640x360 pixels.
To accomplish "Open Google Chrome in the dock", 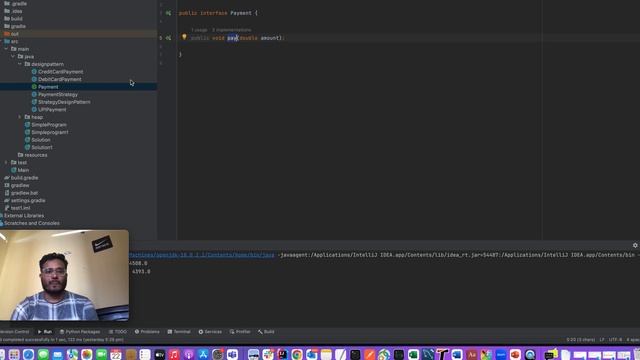I will [x=297, y=354].
